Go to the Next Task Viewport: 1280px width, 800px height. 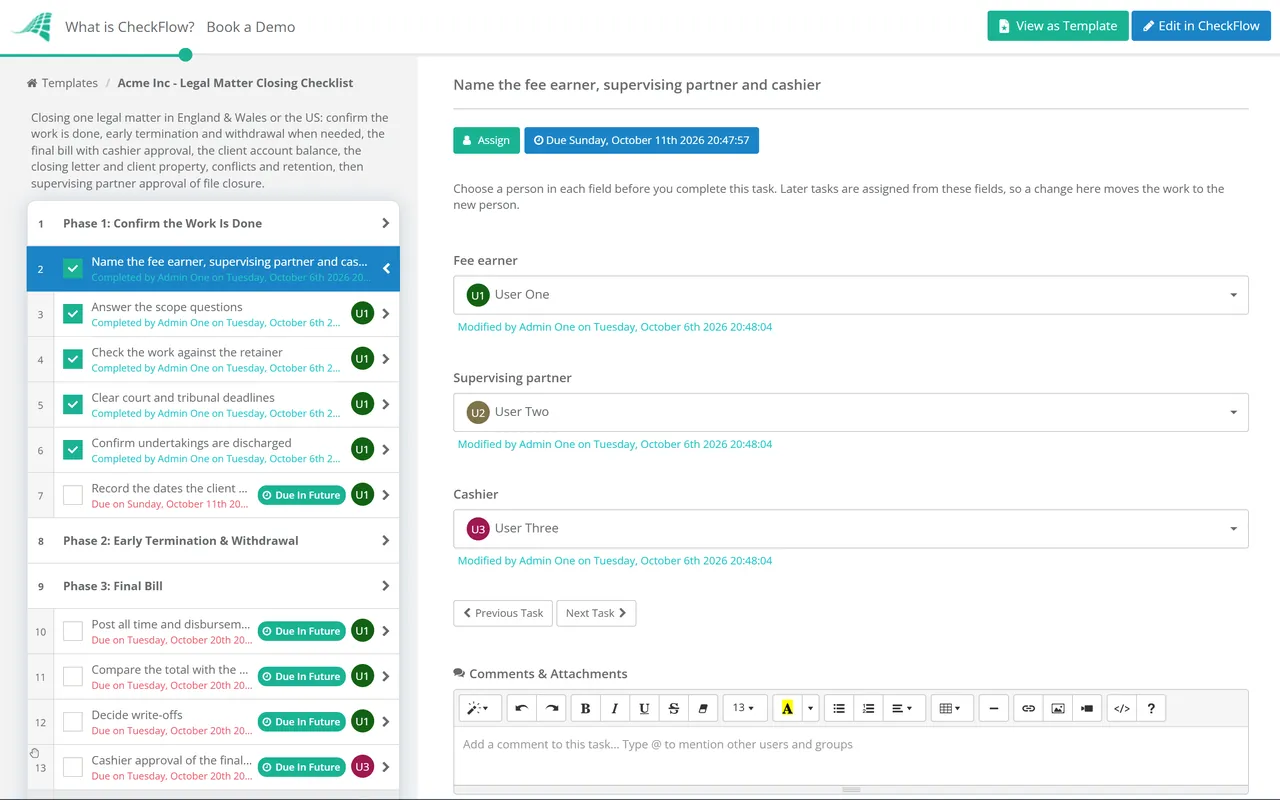click(596, 613)
